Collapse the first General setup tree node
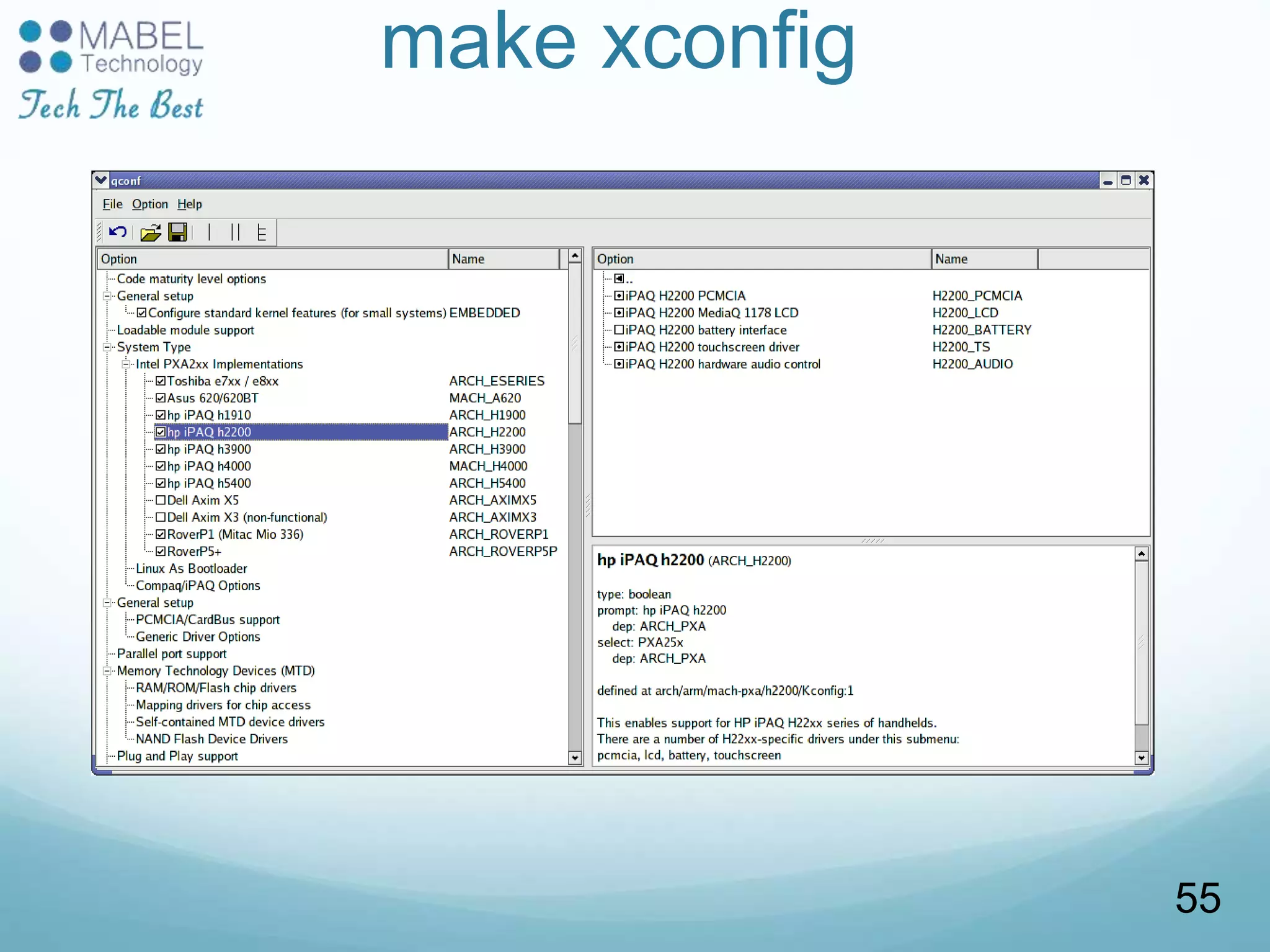This screenshot has height=952, width=1270. [x=107, y=296]
